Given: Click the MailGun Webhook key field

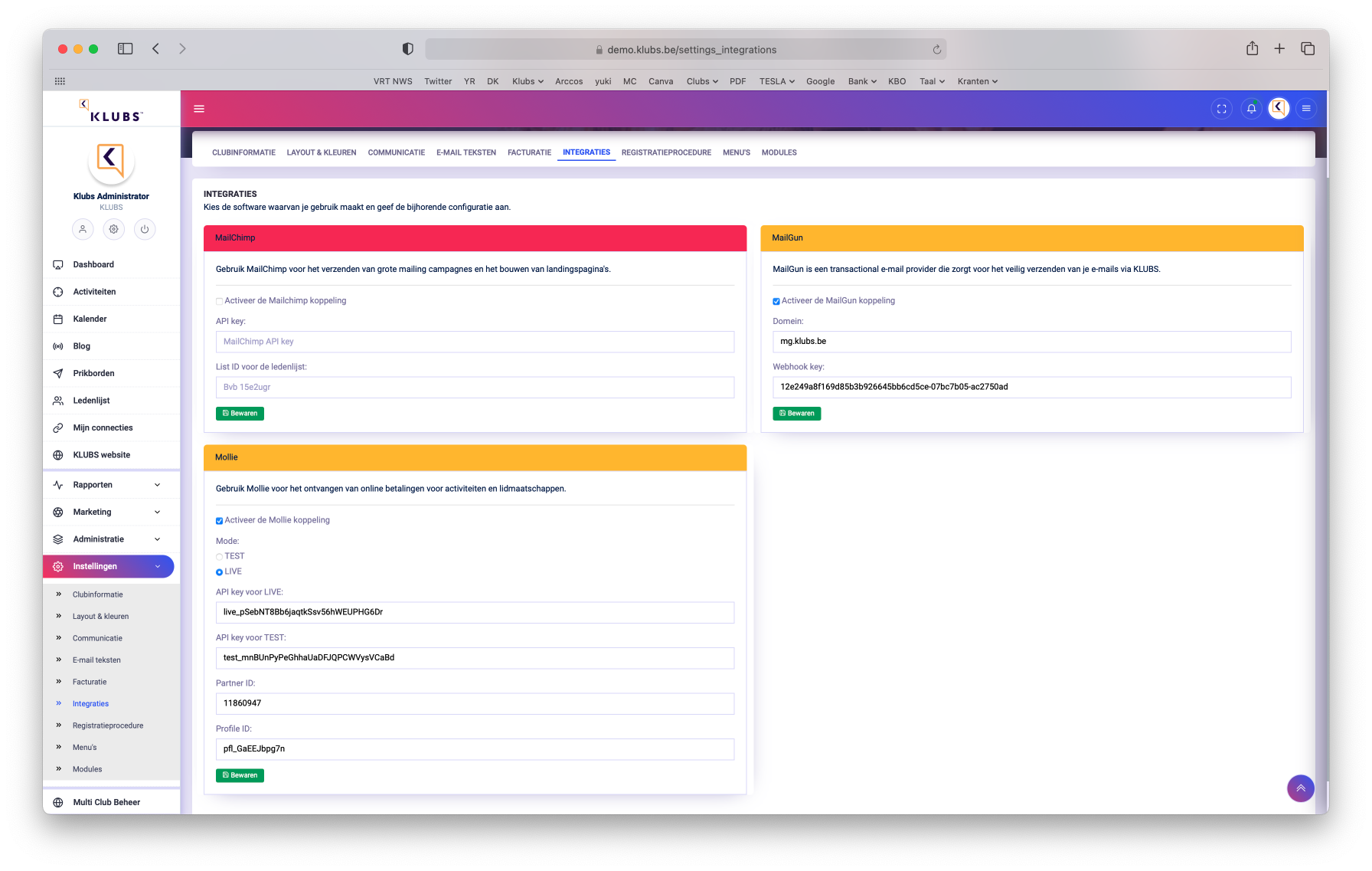Looking at the screenshot, I should click(x=1032, y=387).
